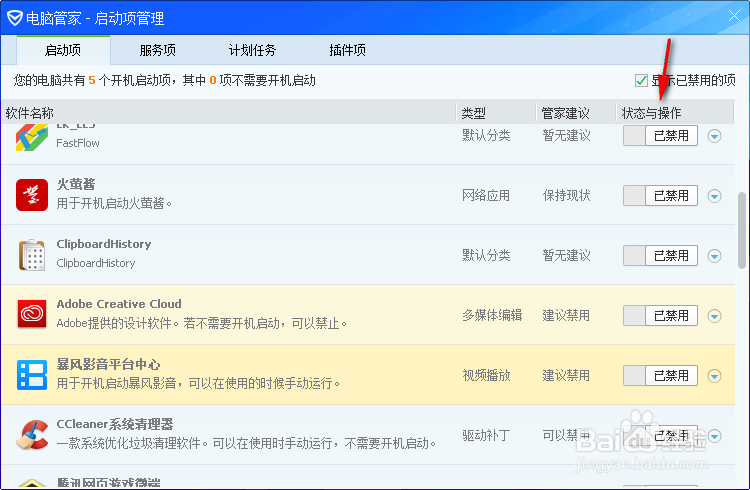Switch to the 计划任务 tab
The width and height of the screenshot is (750, 490).
click(x=253, y=50)
